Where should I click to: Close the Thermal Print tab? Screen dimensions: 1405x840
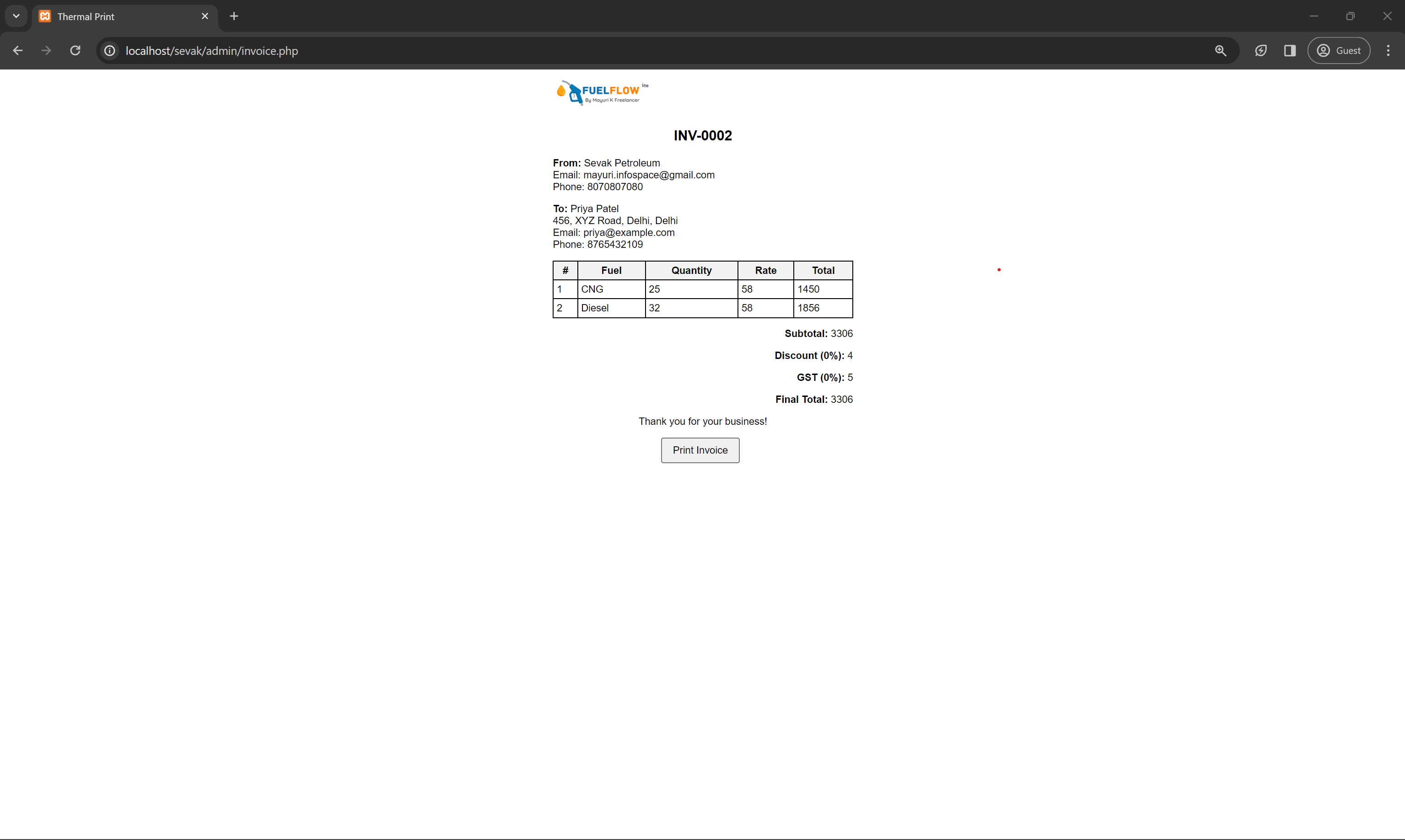[x=205, y=16]
